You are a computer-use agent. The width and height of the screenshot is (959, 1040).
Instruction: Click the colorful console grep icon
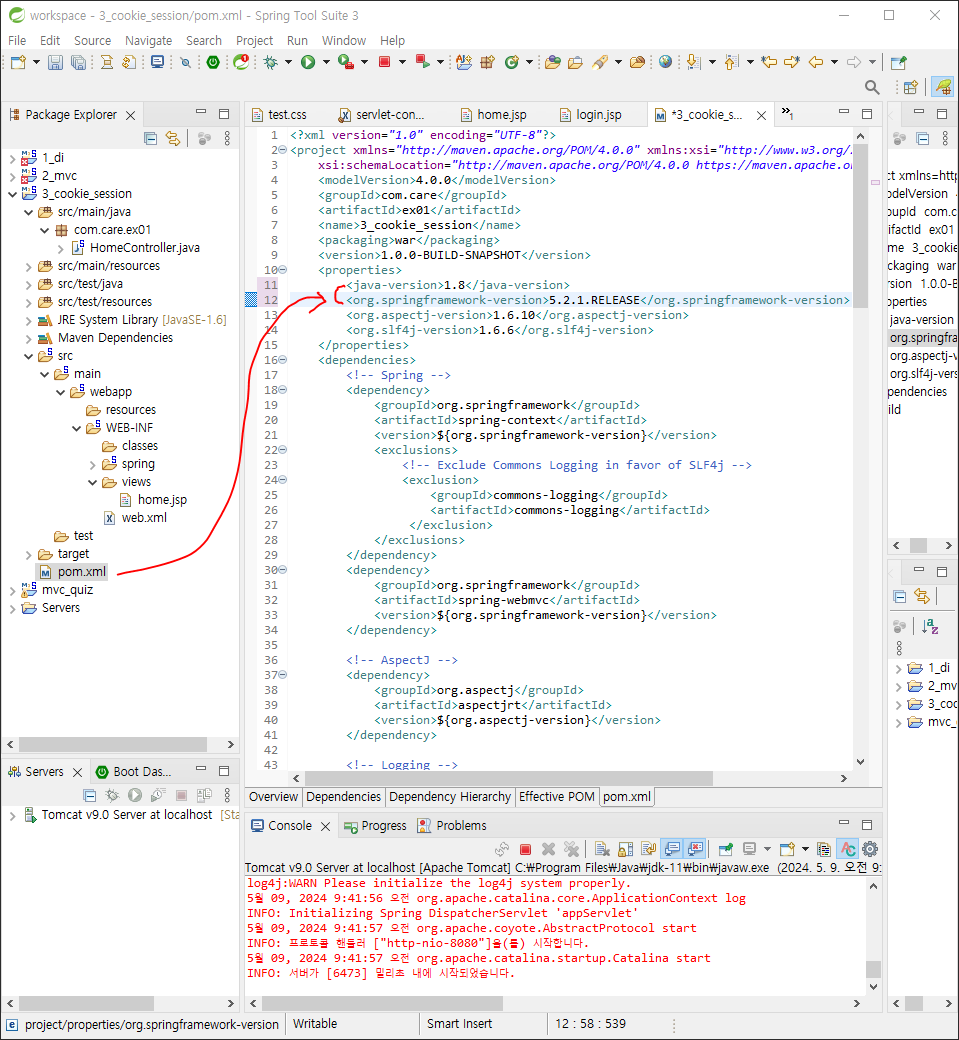tap(848, 849)
